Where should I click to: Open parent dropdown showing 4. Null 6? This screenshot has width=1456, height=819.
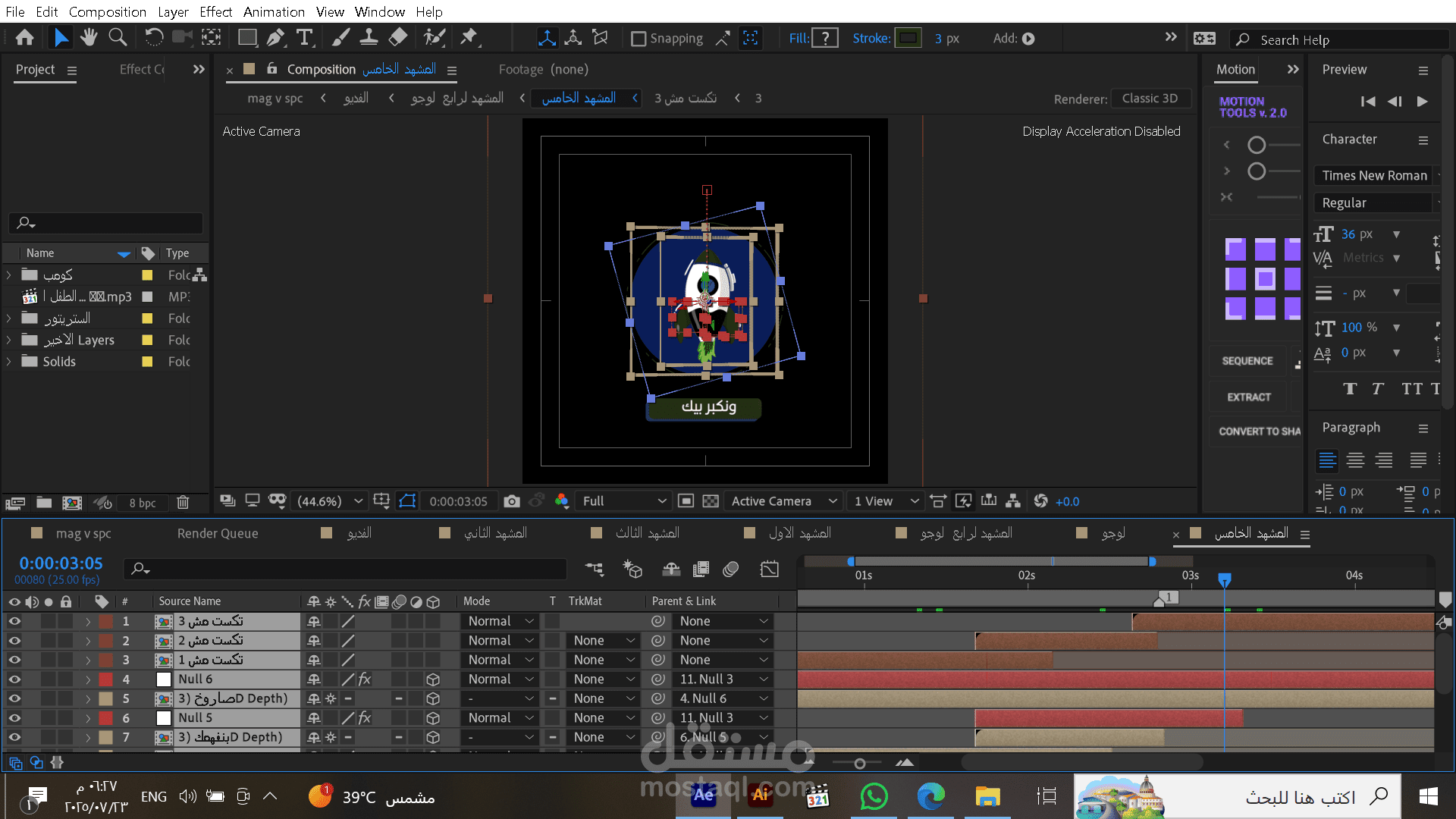[x=723, y=698]
